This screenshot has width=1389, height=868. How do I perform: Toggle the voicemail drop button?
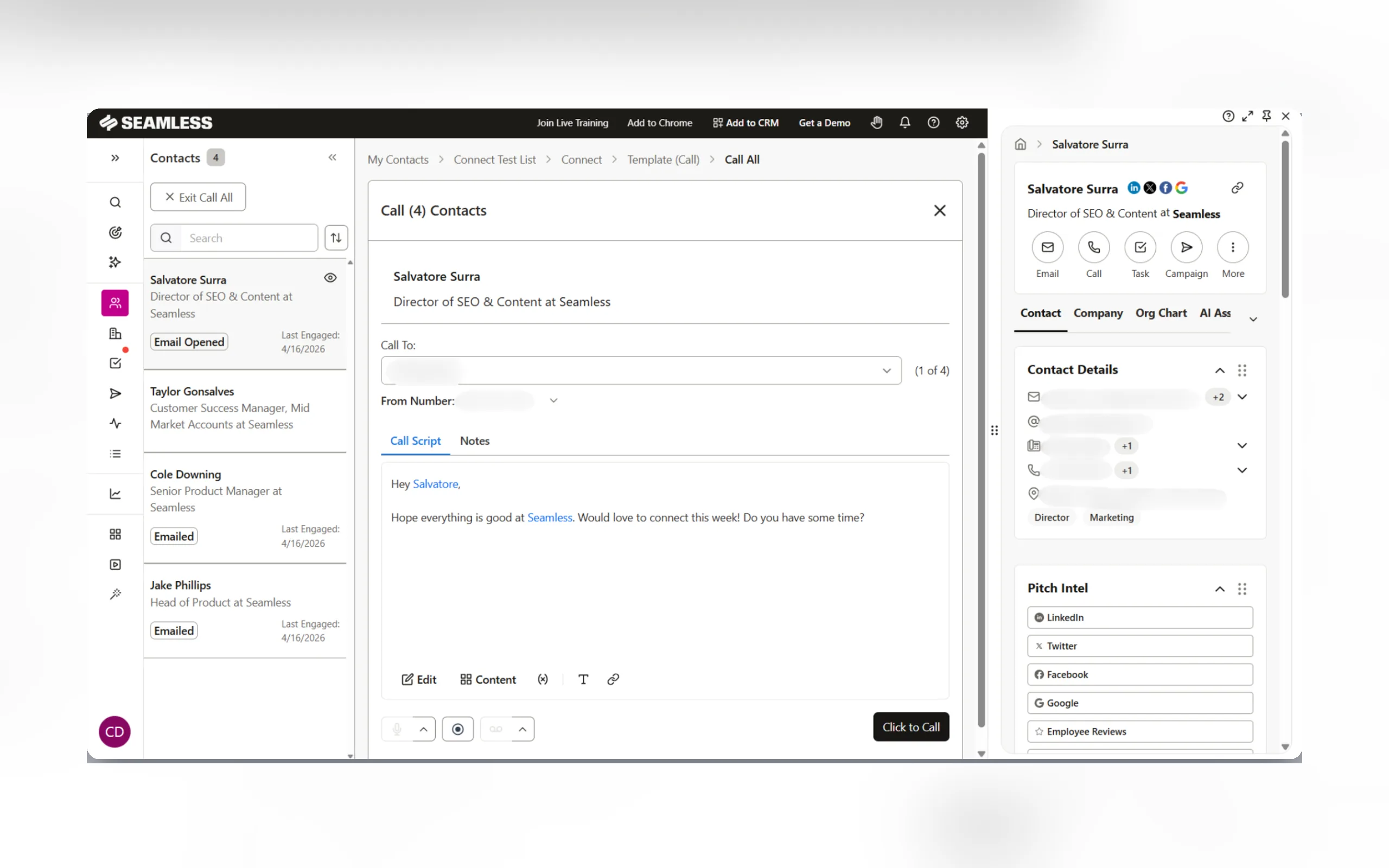point(496,729)
